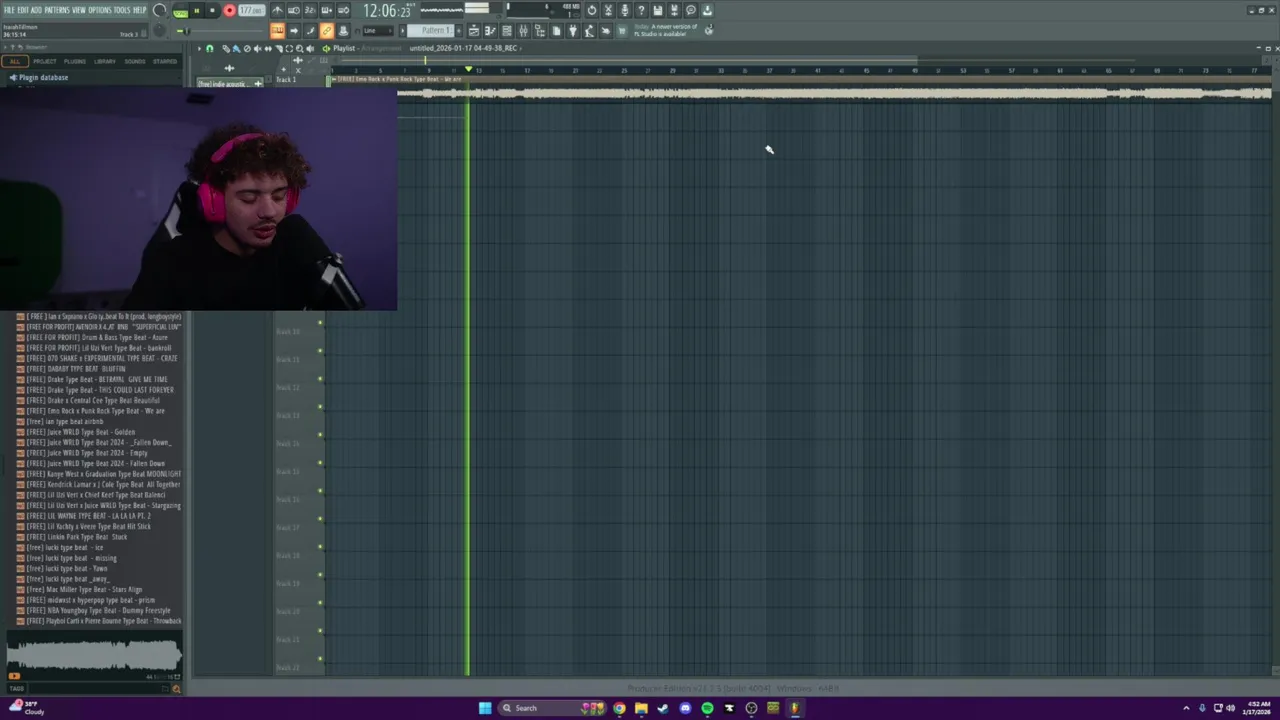
Task: Click the speech bubble chat icon
Action: (x=691, y=10)
